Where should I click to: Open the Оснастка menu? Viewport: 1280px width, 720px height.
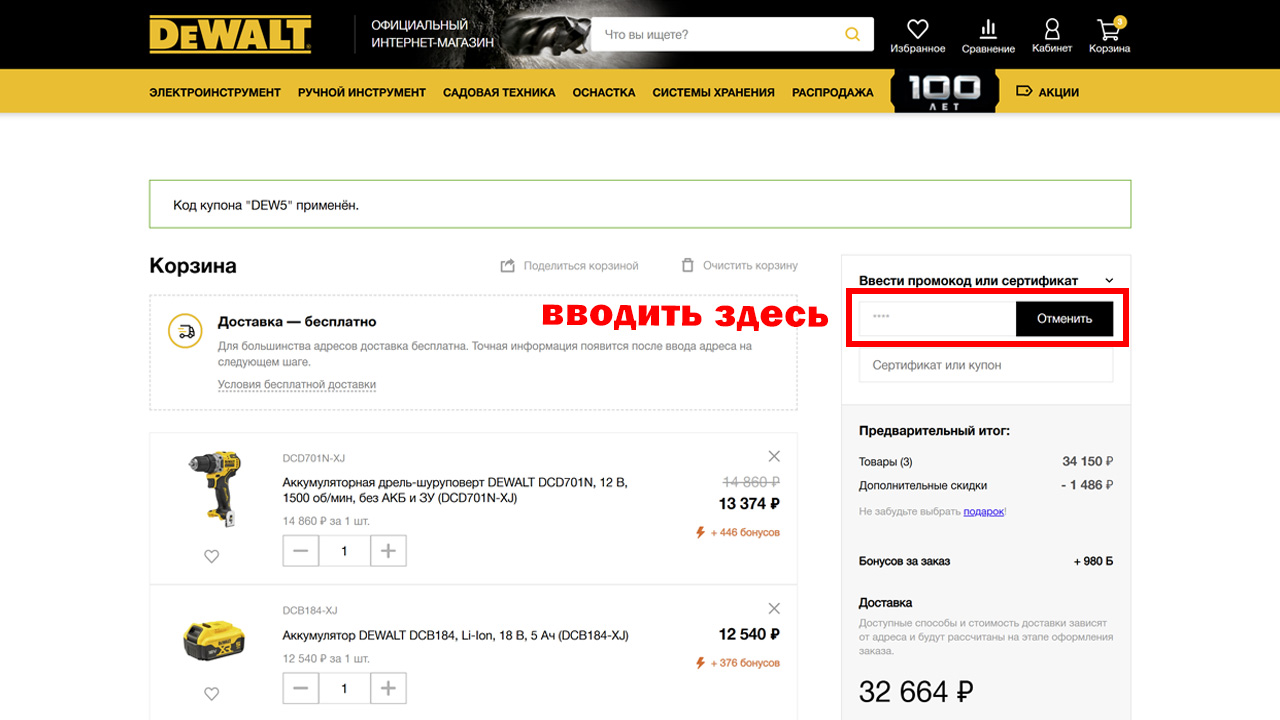point(604,92)
